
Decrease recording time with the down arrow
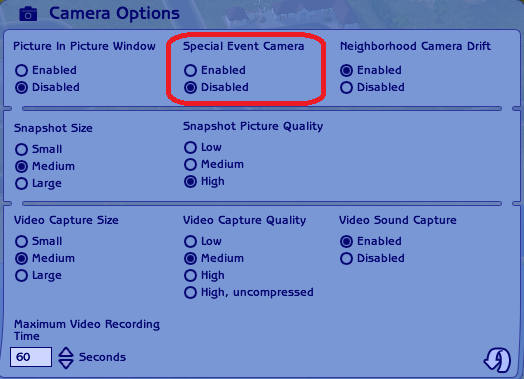[66, 364]
